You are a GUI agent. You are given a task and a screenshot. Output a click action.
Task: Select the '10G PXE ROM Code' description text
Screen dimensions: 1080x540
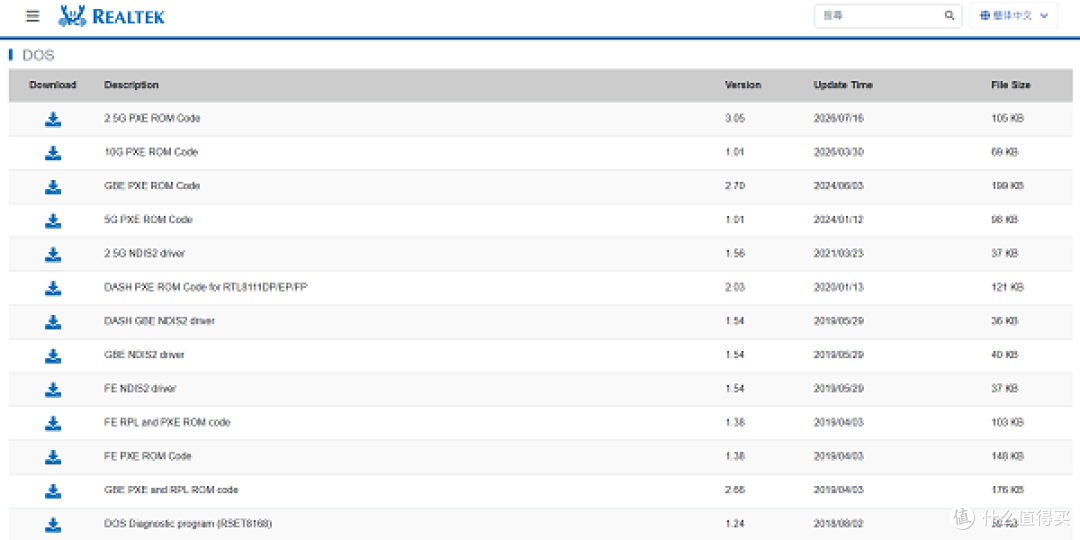pyautogui.click(x=151, y=152)
